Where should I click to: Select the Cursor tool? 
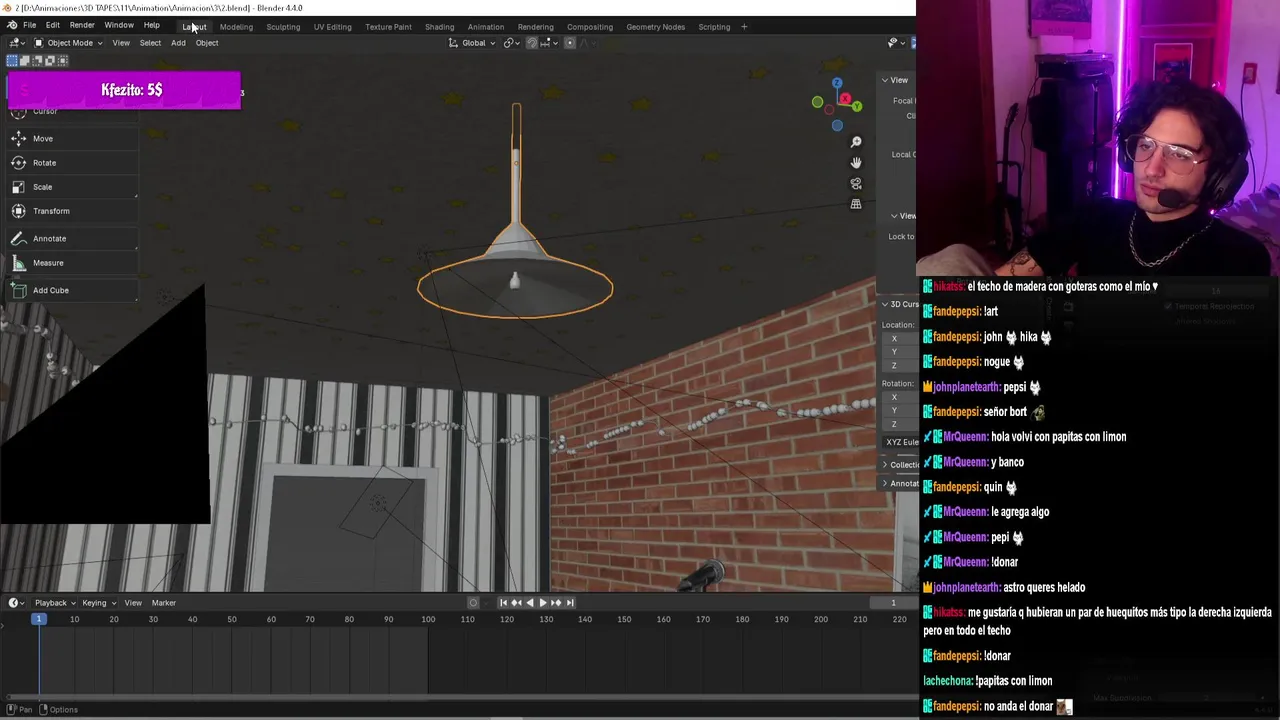[x=70, y=113]
